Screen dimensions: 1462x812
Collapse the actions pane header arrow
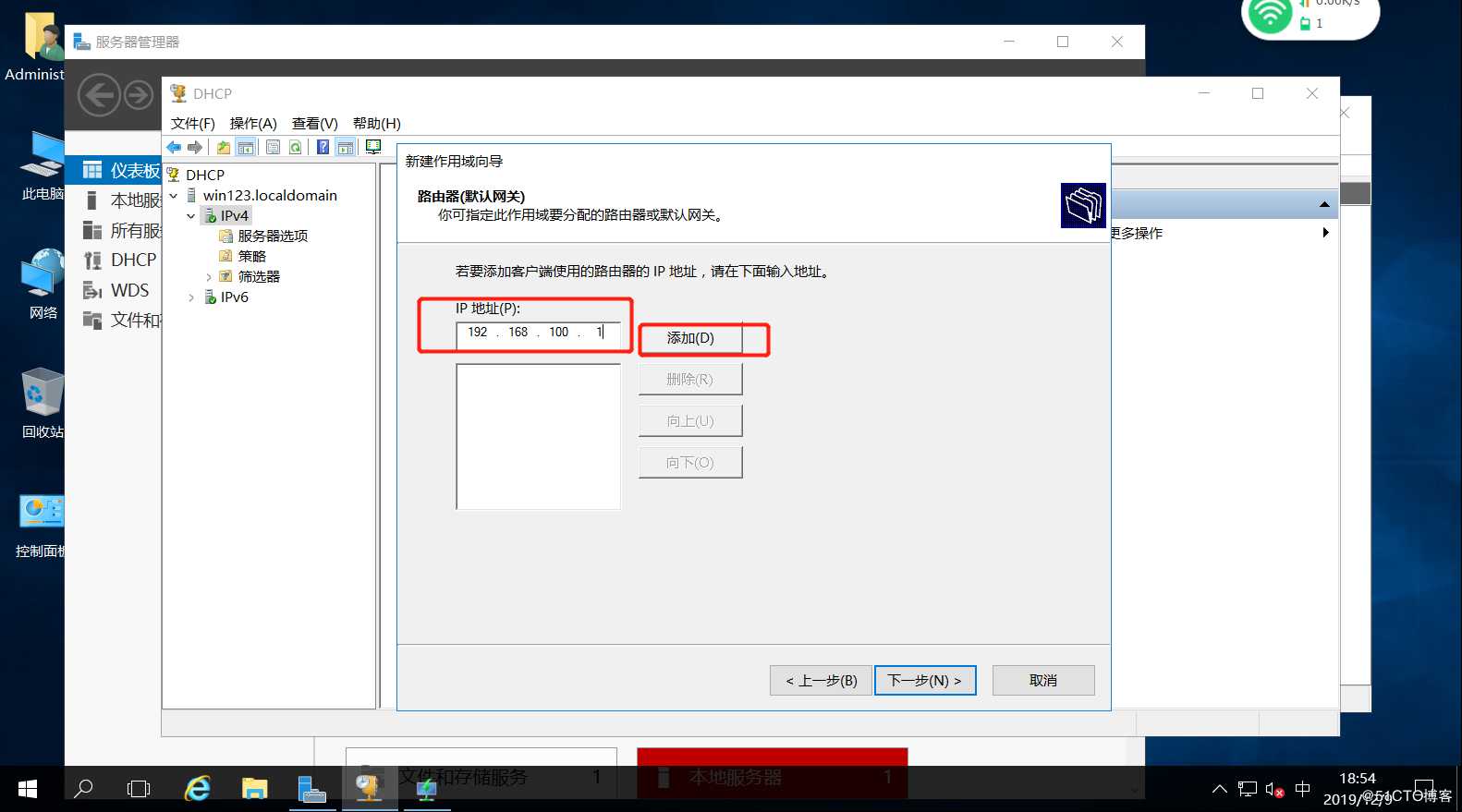(x=1324, y=204)
